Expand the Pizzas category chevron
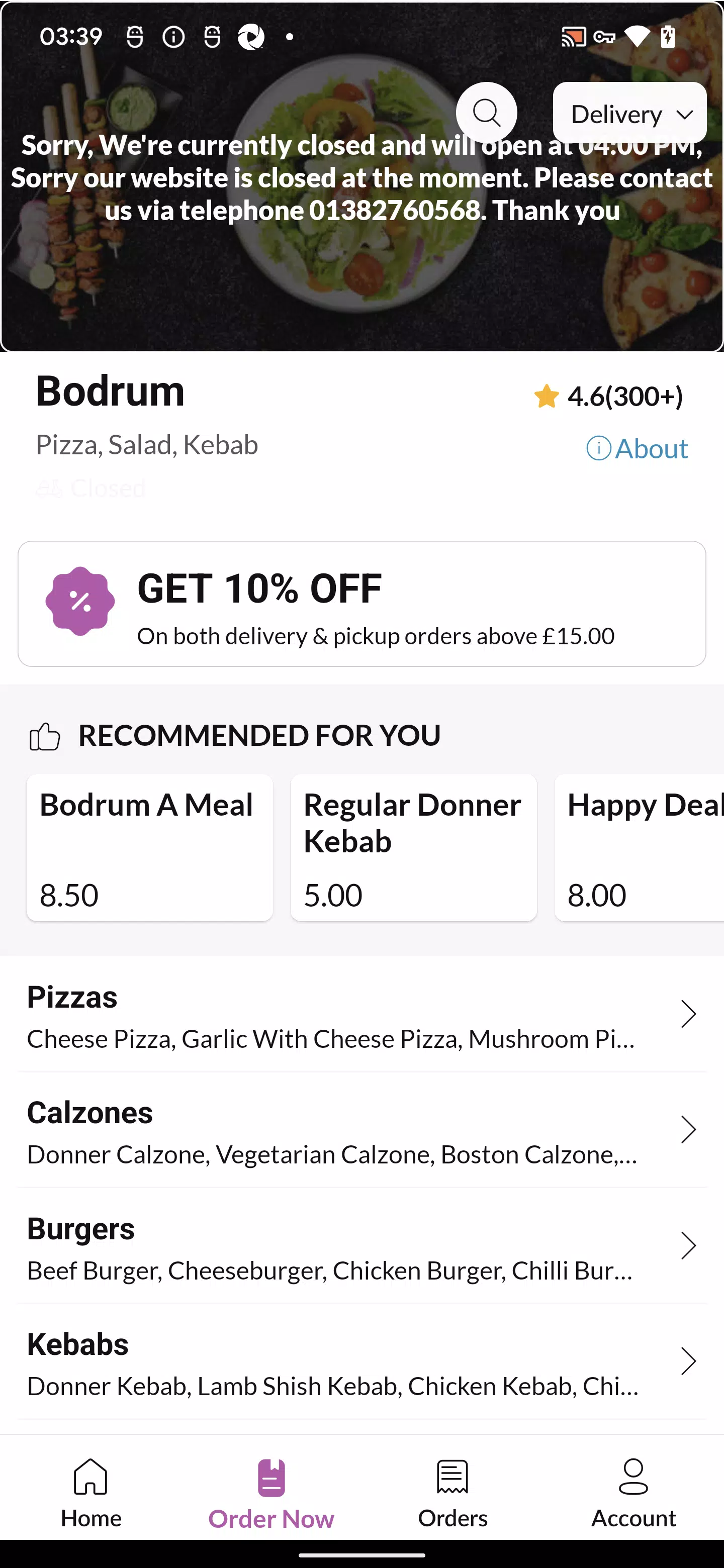 688,1014
